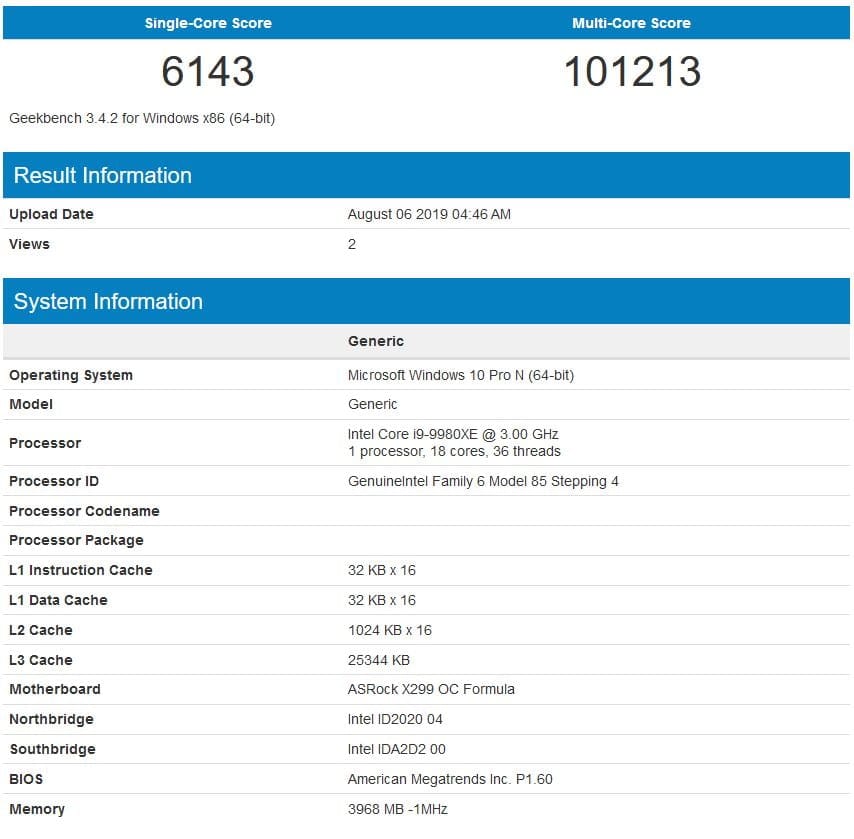Click the L2 Cache label
Viewport: 854px width, 839px height.
pos(41,630)
